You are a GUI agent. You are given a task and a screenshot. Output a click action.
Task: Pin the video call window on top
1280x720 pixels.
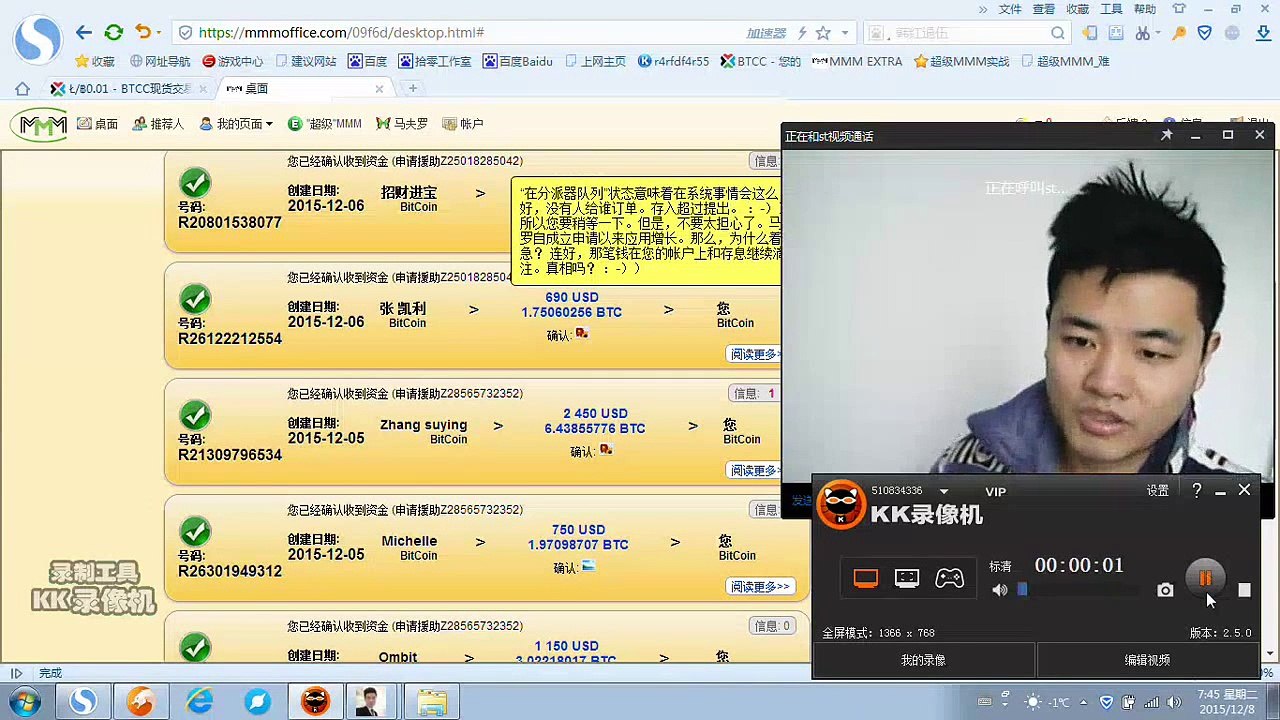(1166, 135)
